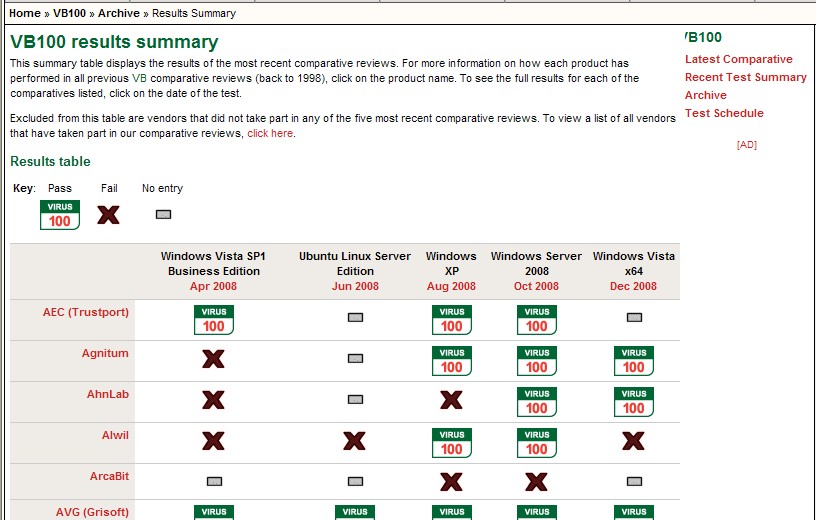Open the Aug 2008 test results
Screen dimensions: 816x520
pos(451,286)
